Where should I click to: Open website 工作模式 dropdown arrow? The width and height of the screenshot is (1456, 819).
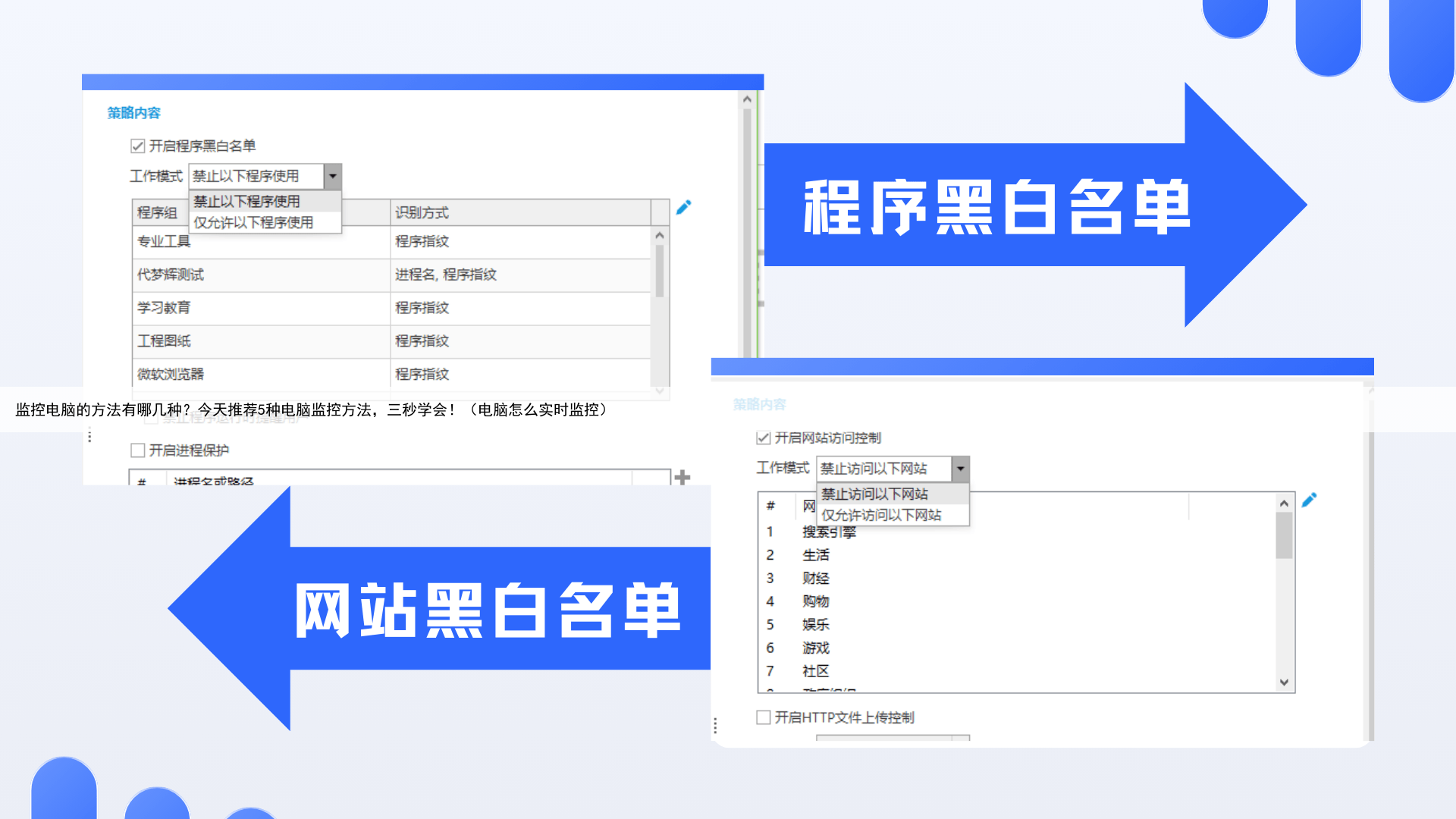(x=960, y=469)
